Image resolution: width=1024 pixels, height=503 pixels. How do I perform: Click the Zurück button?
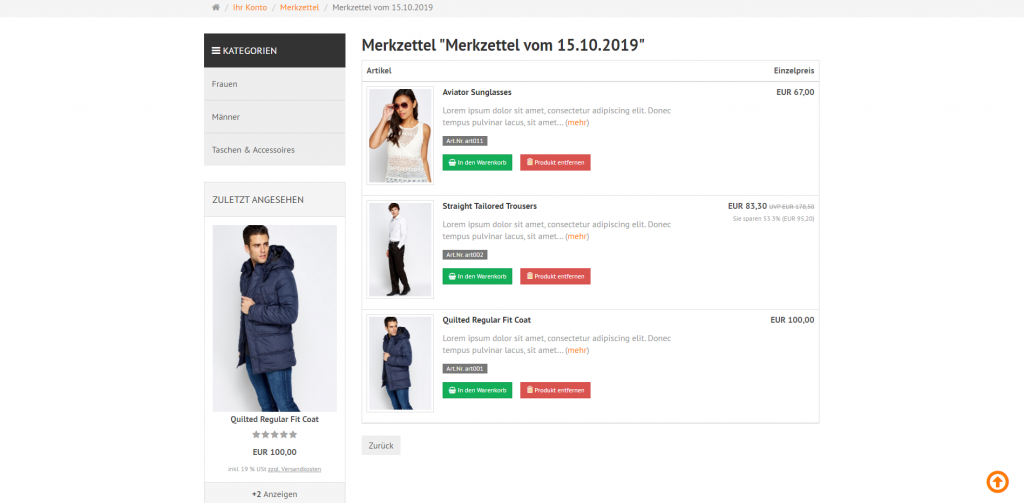point(380,445)
